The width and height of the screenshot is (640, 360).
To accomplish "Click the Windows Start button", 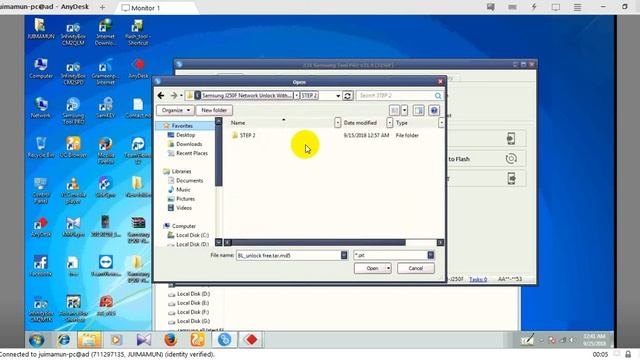I will [x=37, y=340].
